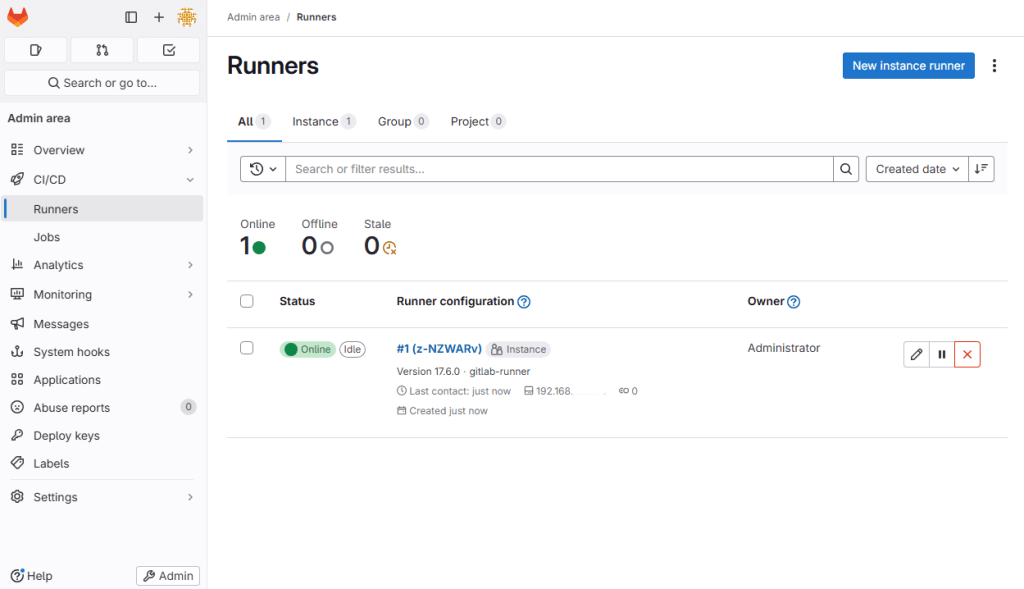
Task: Edit runner #1 with pencil icon
Action: (916, 355)
